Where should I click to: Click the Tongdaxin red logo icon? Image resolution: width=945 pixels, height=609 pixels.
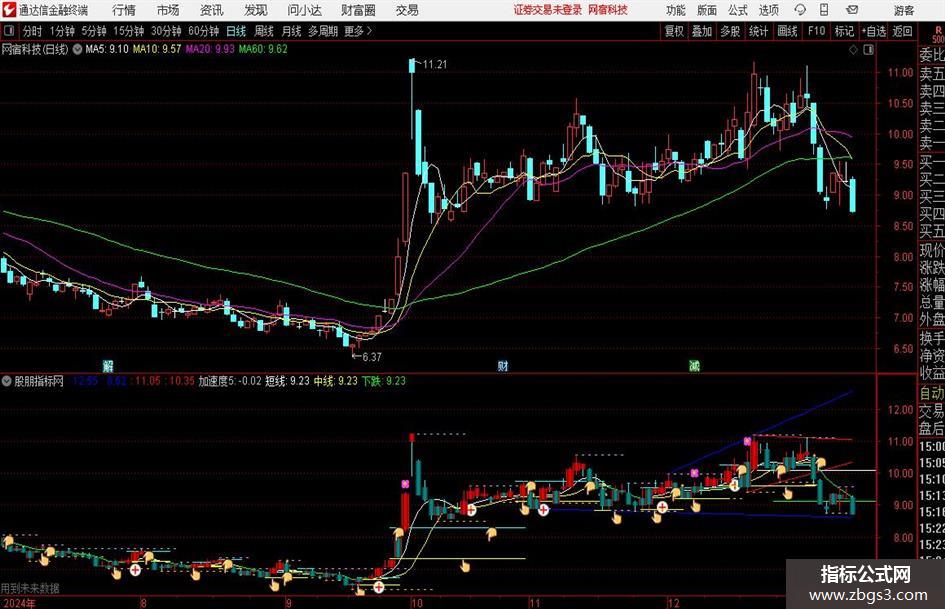[x=9, y=10]
